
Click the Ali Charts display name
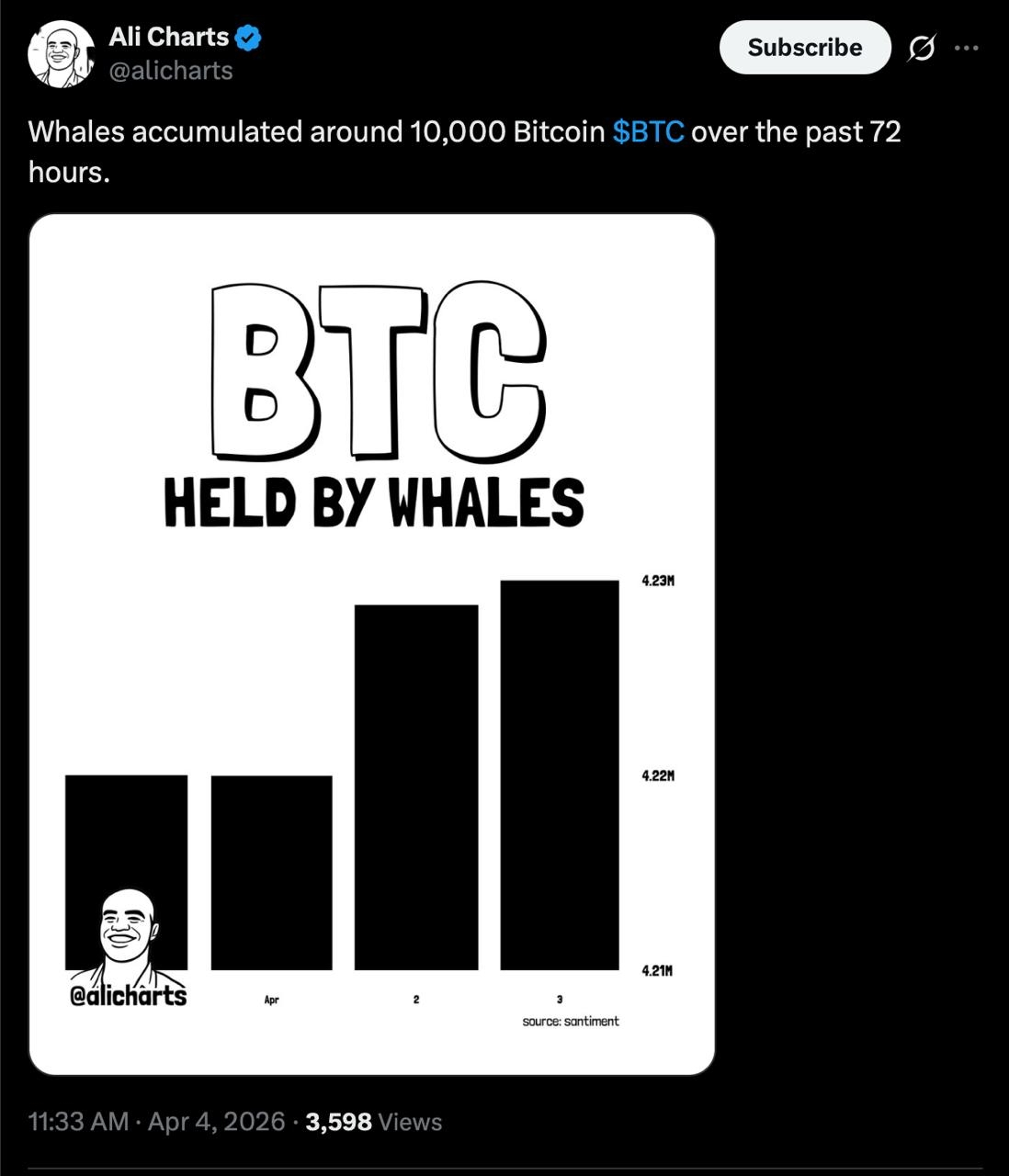[x=168, y=37]
